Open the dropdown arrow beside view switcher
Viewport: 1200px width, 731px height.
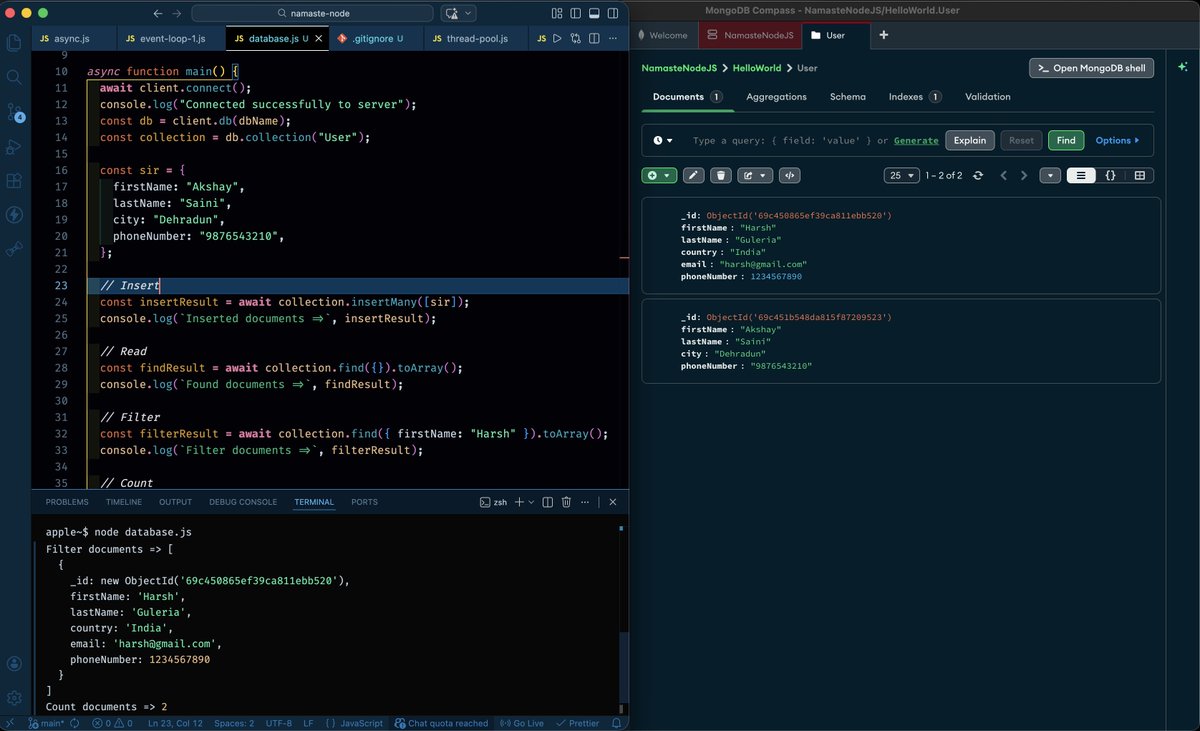(x=1049, y=175)
